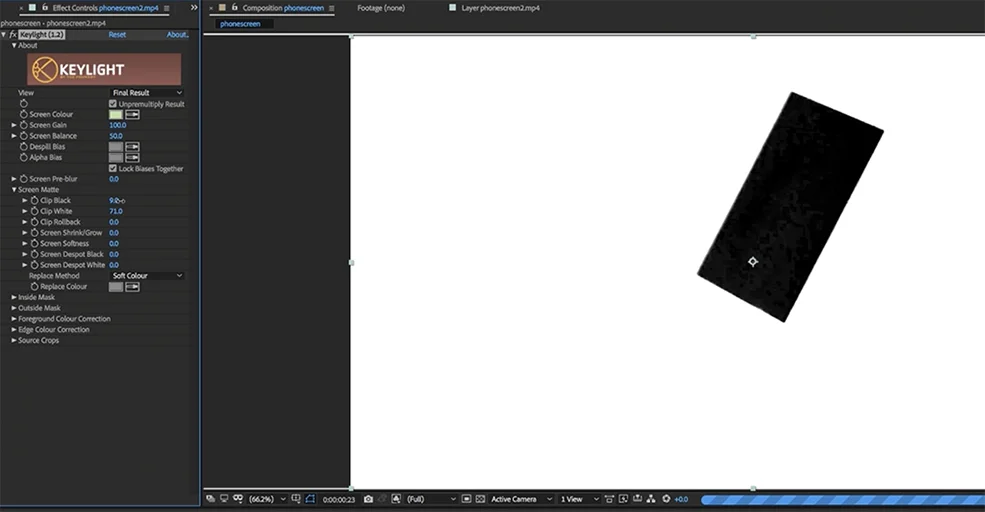The height and width of the screenshot is (512, 985).
Task: Open the 1 View layout dropdown
Action: click(580, 499)
